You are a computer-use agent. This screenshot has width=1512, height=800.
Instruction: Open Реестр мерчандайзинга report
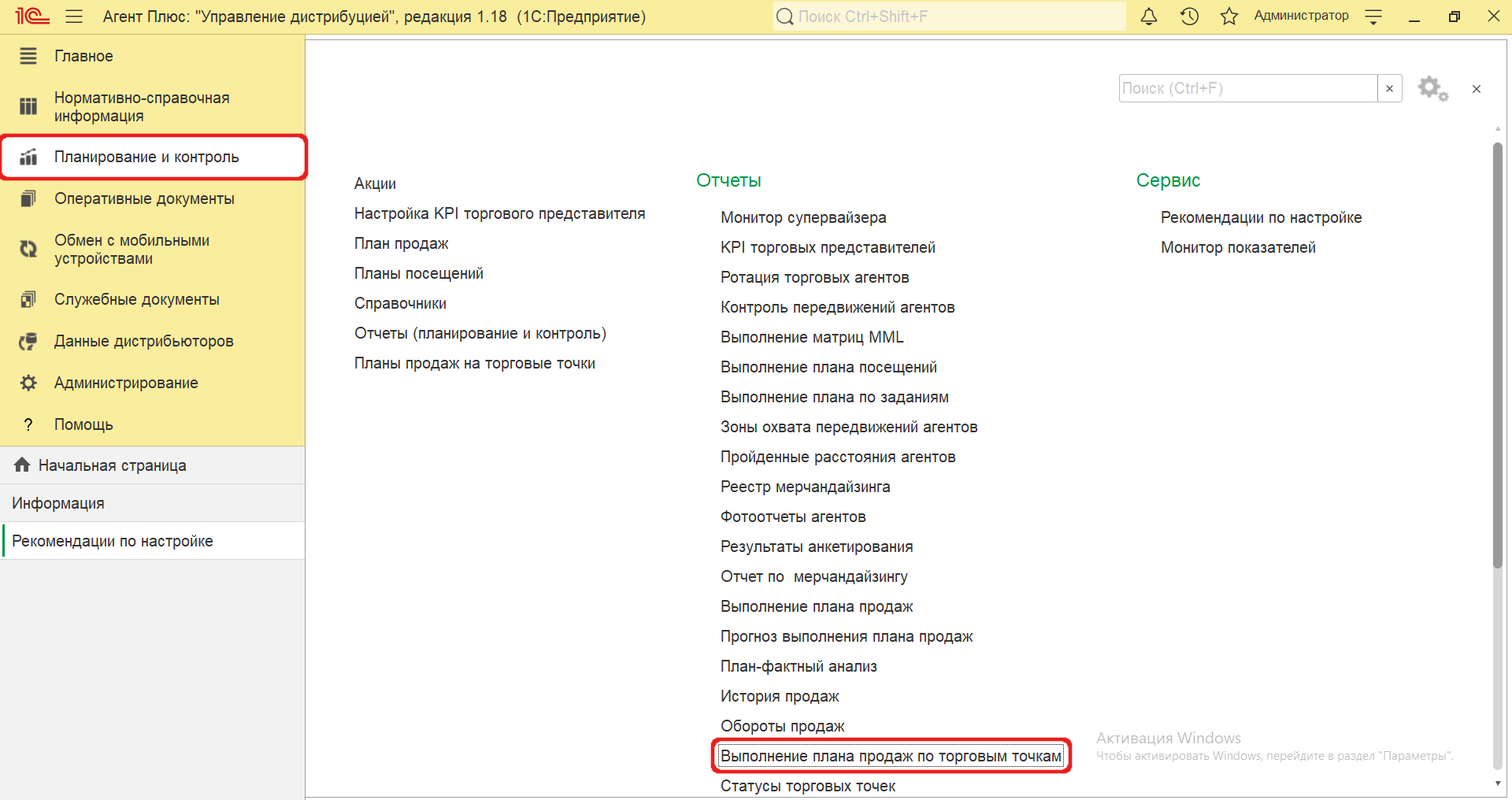(806, 487)
